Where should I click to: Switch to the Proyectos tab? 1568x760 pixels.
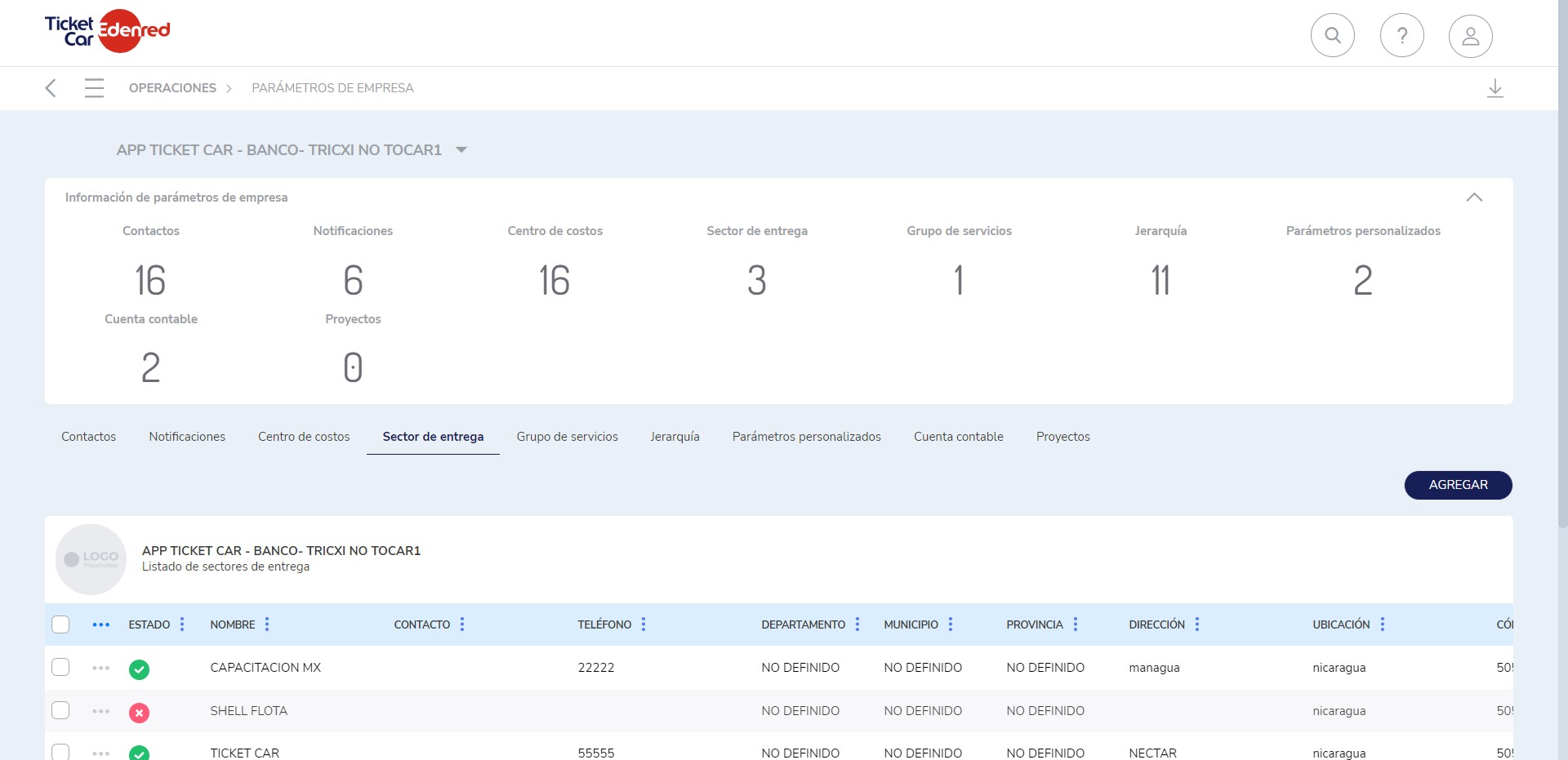(1063, 437)
